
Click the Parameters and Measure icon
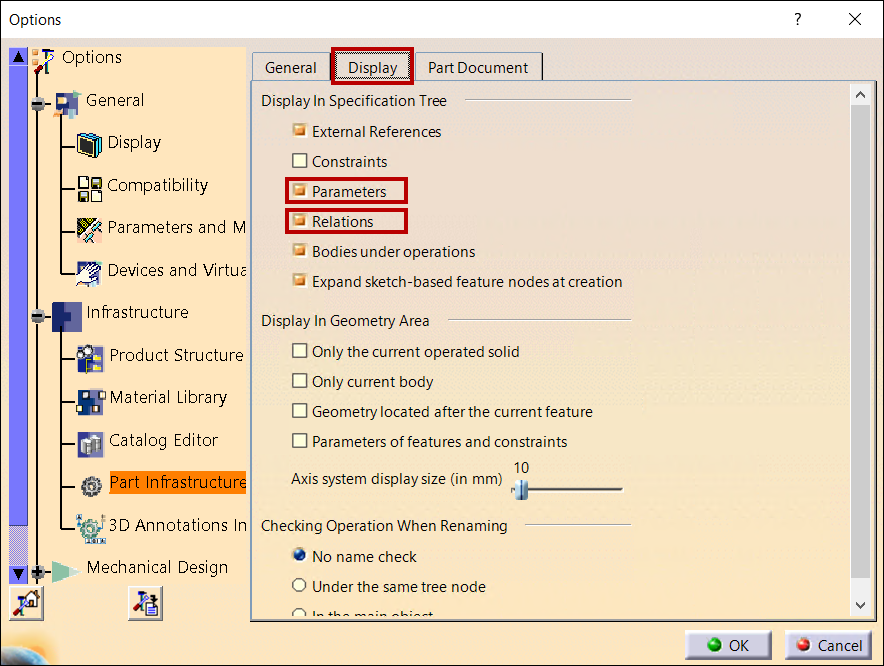coord(90,229)
